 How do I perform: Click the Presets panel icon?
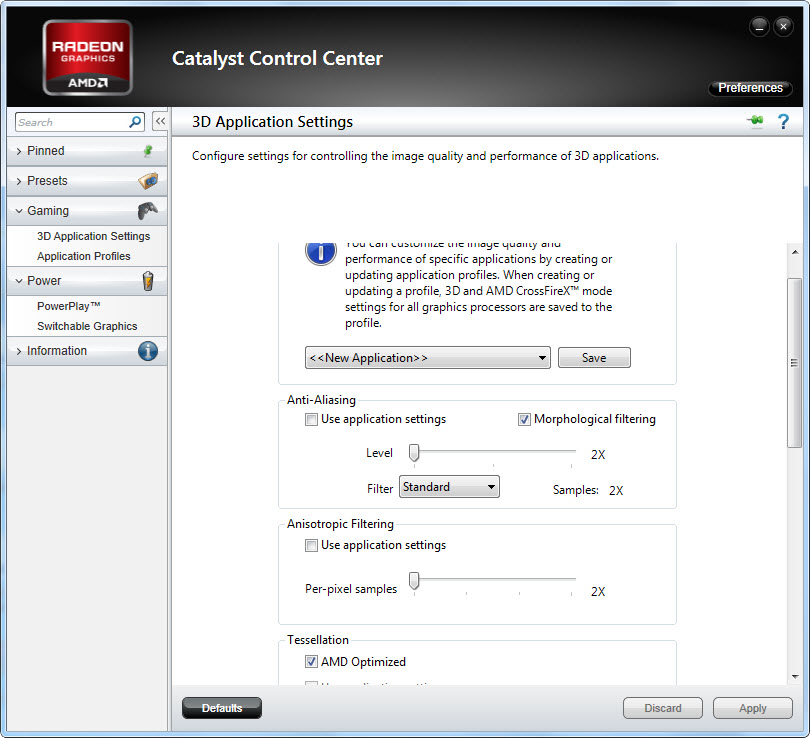pos(147,181)
